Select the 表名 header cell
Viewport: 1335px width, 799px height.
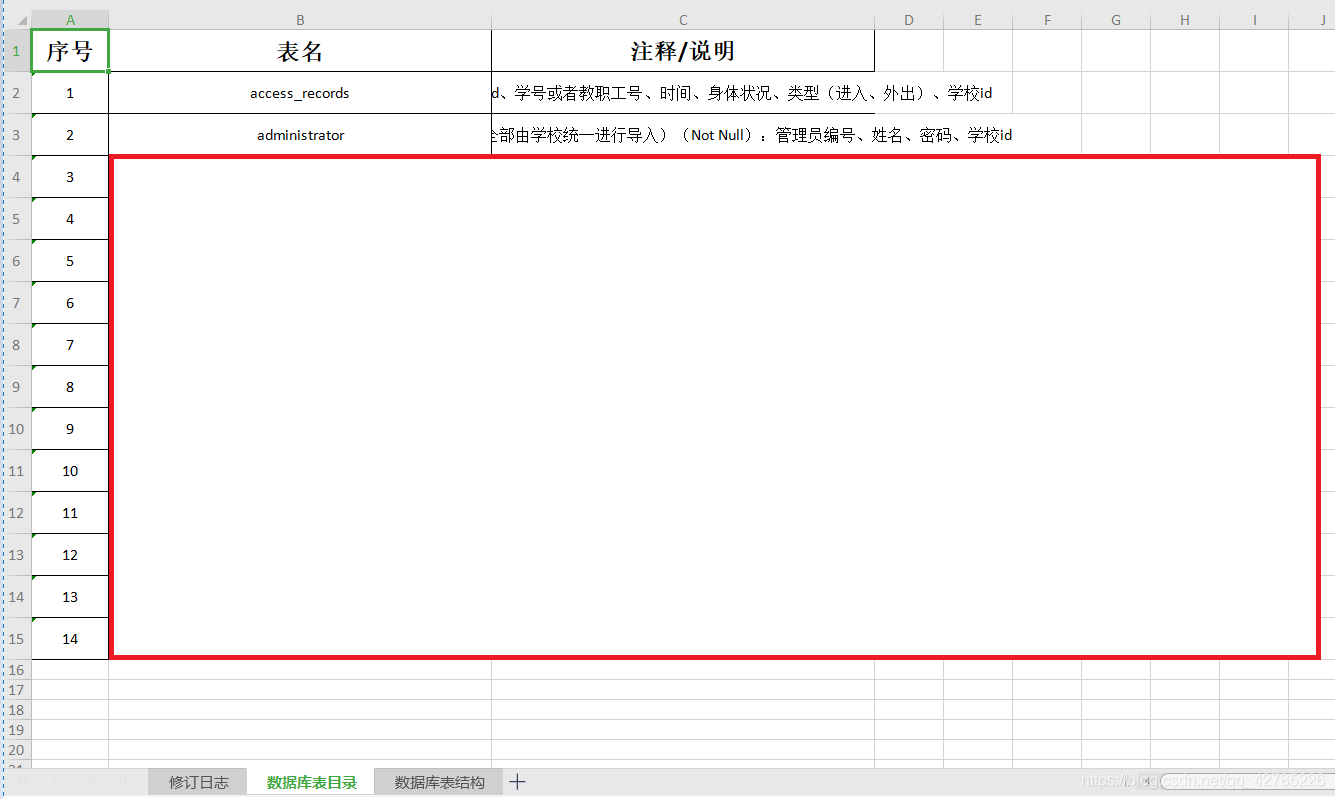(299, 50)
